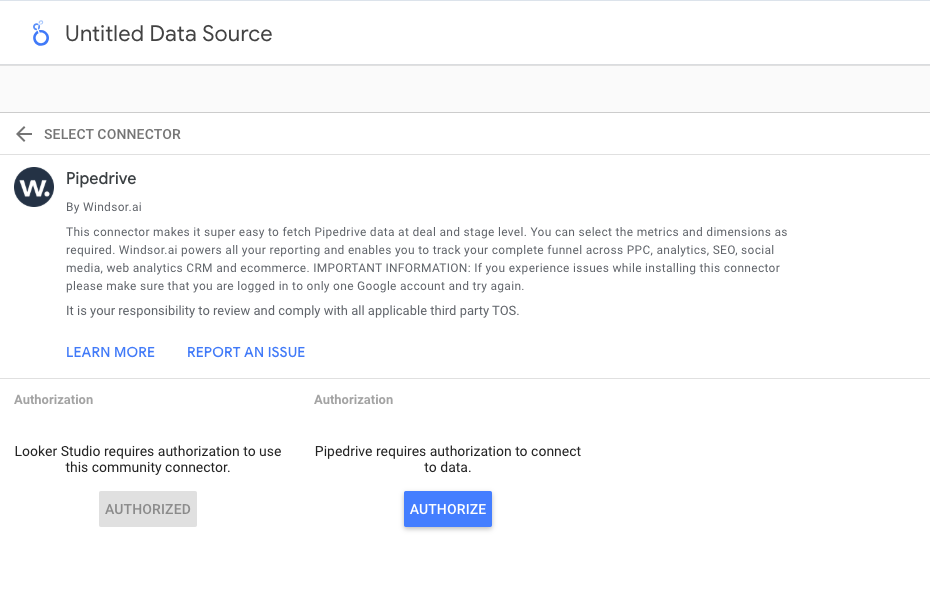Open the REPORT AN ISSUE link
This screenshot has height=613, width=930.
[246, 352]
